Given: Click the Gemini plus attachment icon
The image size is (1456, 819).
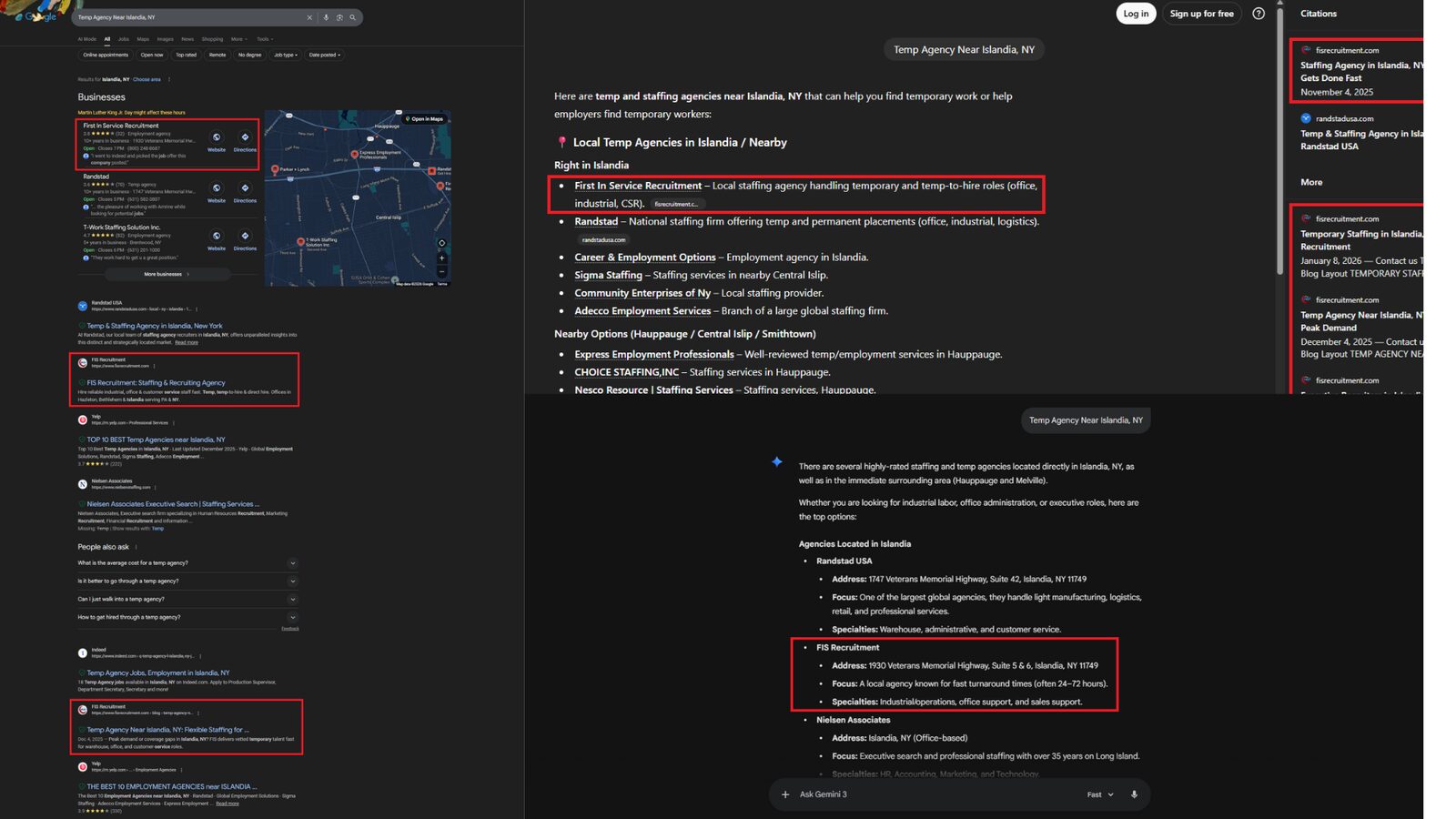Looking at the screenshot, I should (x=785, y=794).
